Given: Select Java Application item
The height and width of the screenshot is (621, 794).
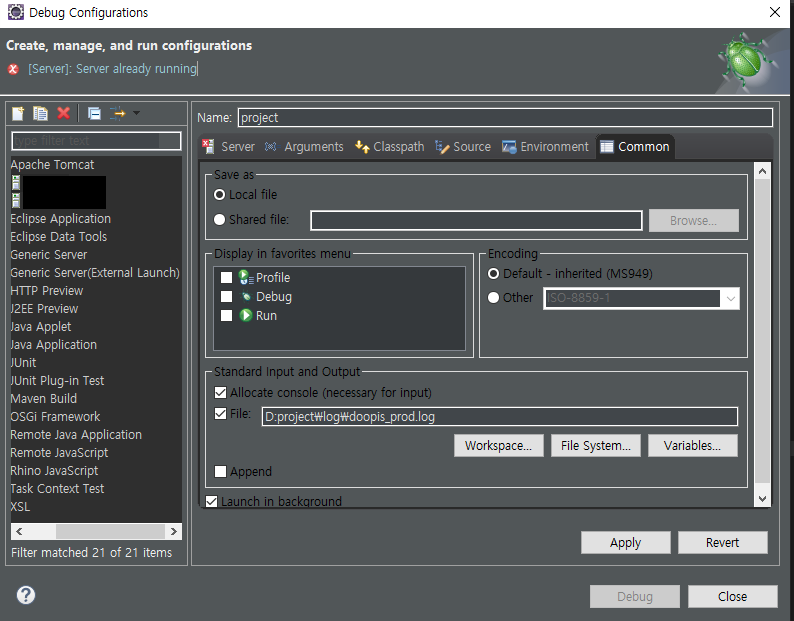Looking at the screenshot, I should (x=54, y=345).
